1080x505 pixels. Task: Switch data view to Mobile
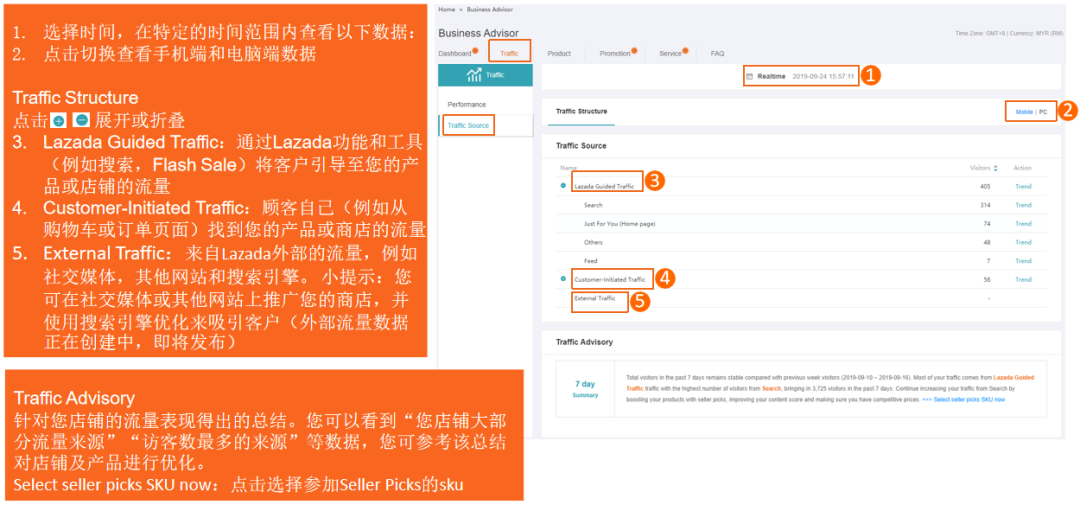[x=1024, y=112]
